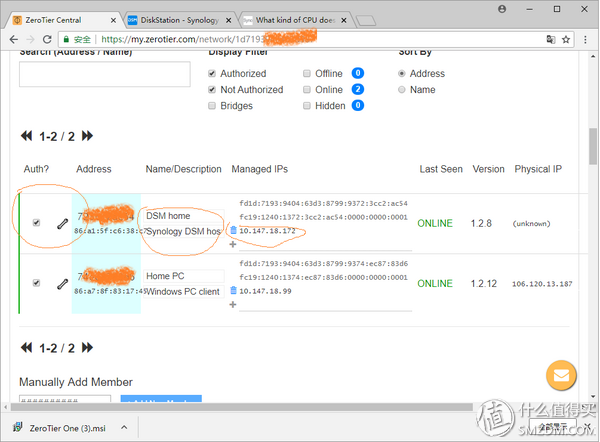Reload the ZeroTier page
The image size is (600, 442).
pos(47,39)
